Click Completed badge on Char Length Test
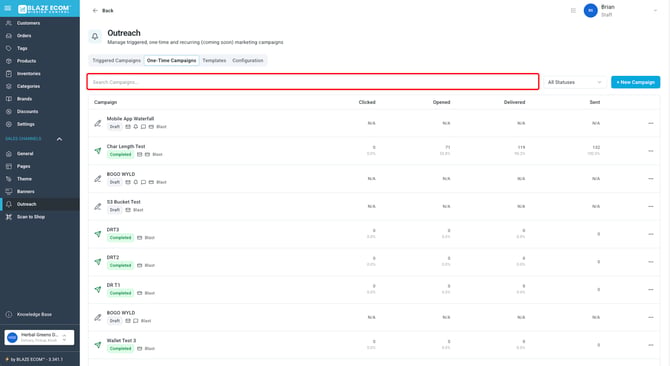Viewport: 670px width, 366px height. click(120, 155)
